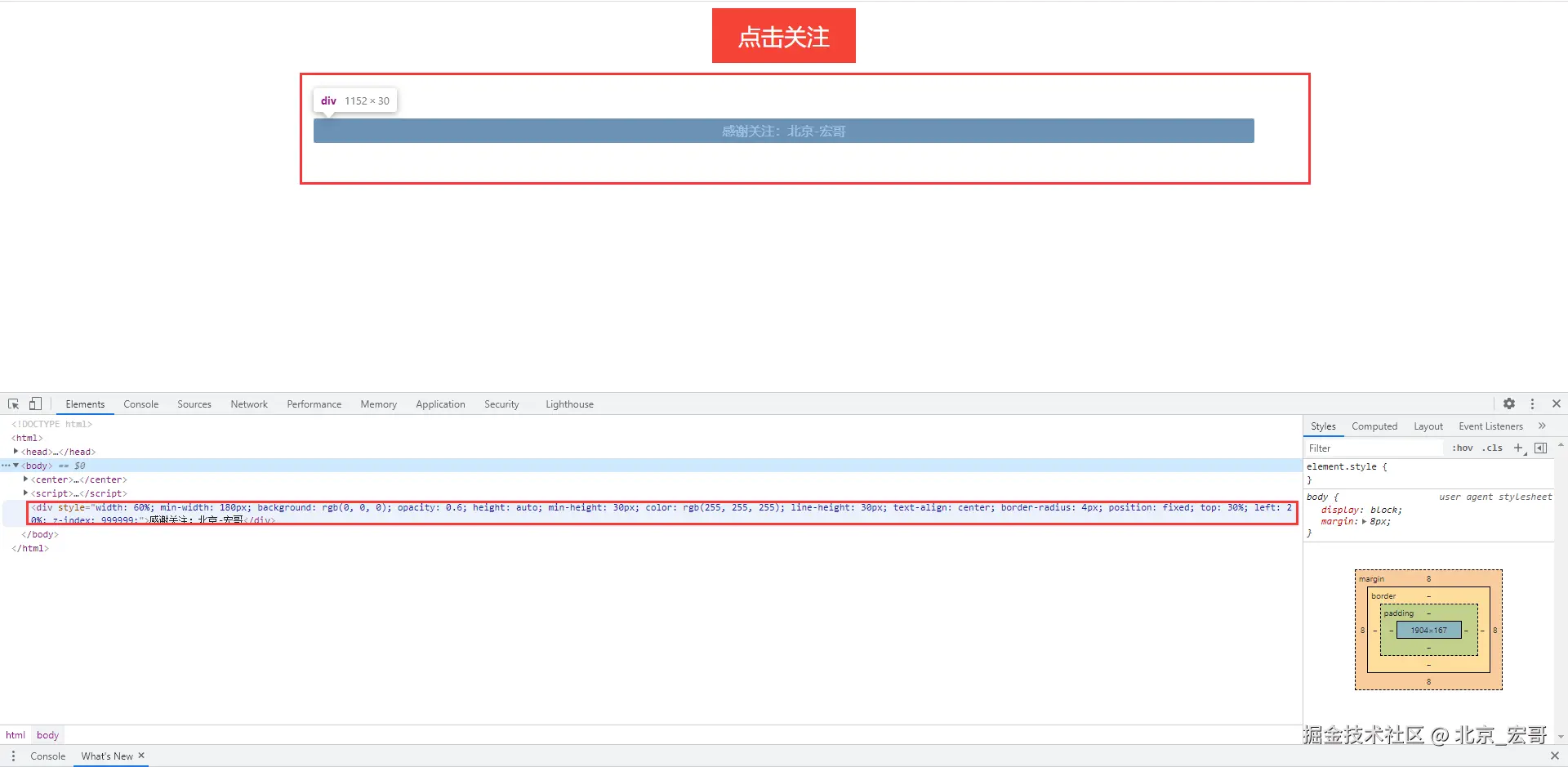
Task: Open the Lighthouse tab
Action: (569, 404)
